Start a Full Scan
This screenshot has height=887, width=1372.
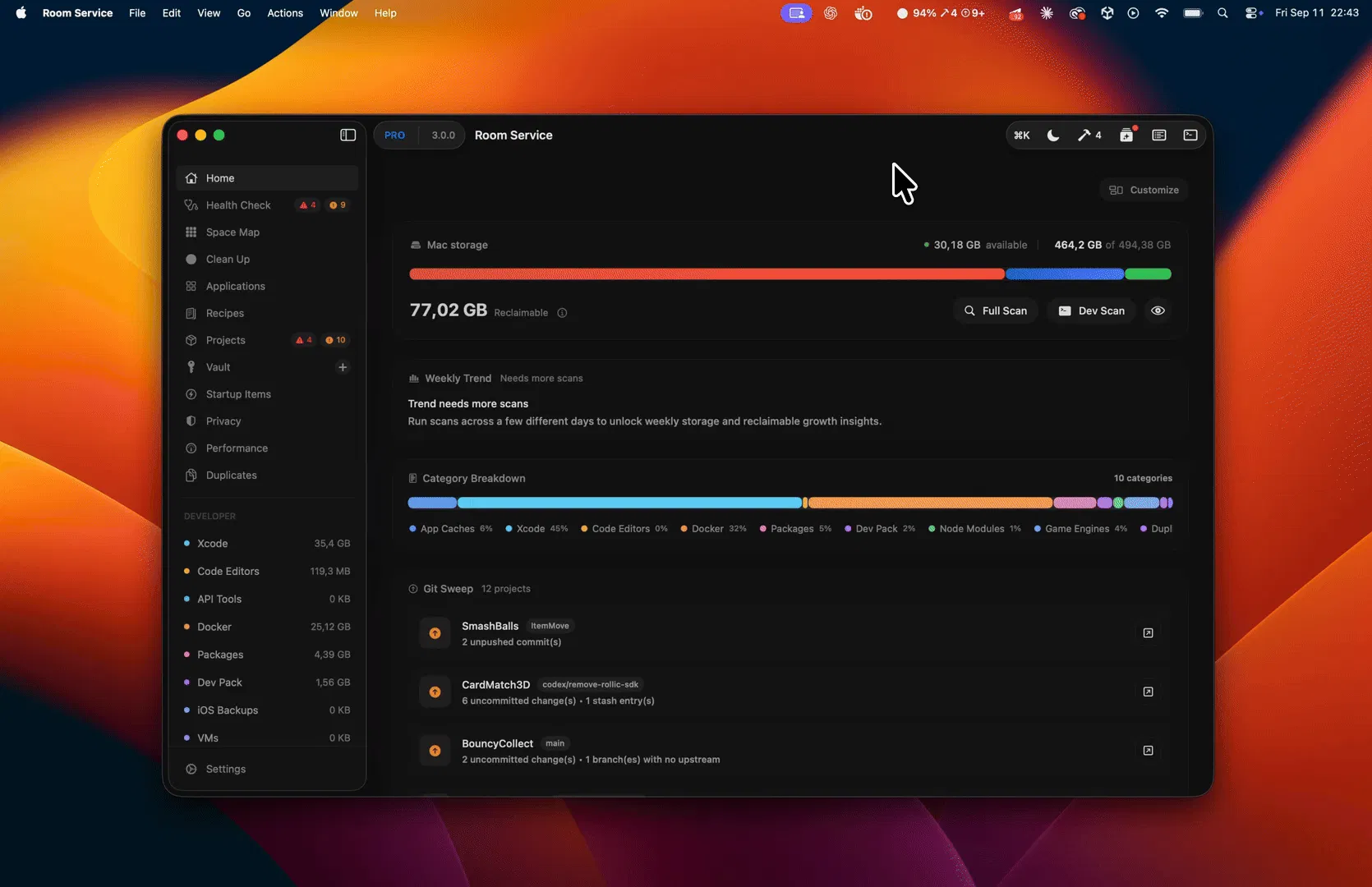coord(995,310)
